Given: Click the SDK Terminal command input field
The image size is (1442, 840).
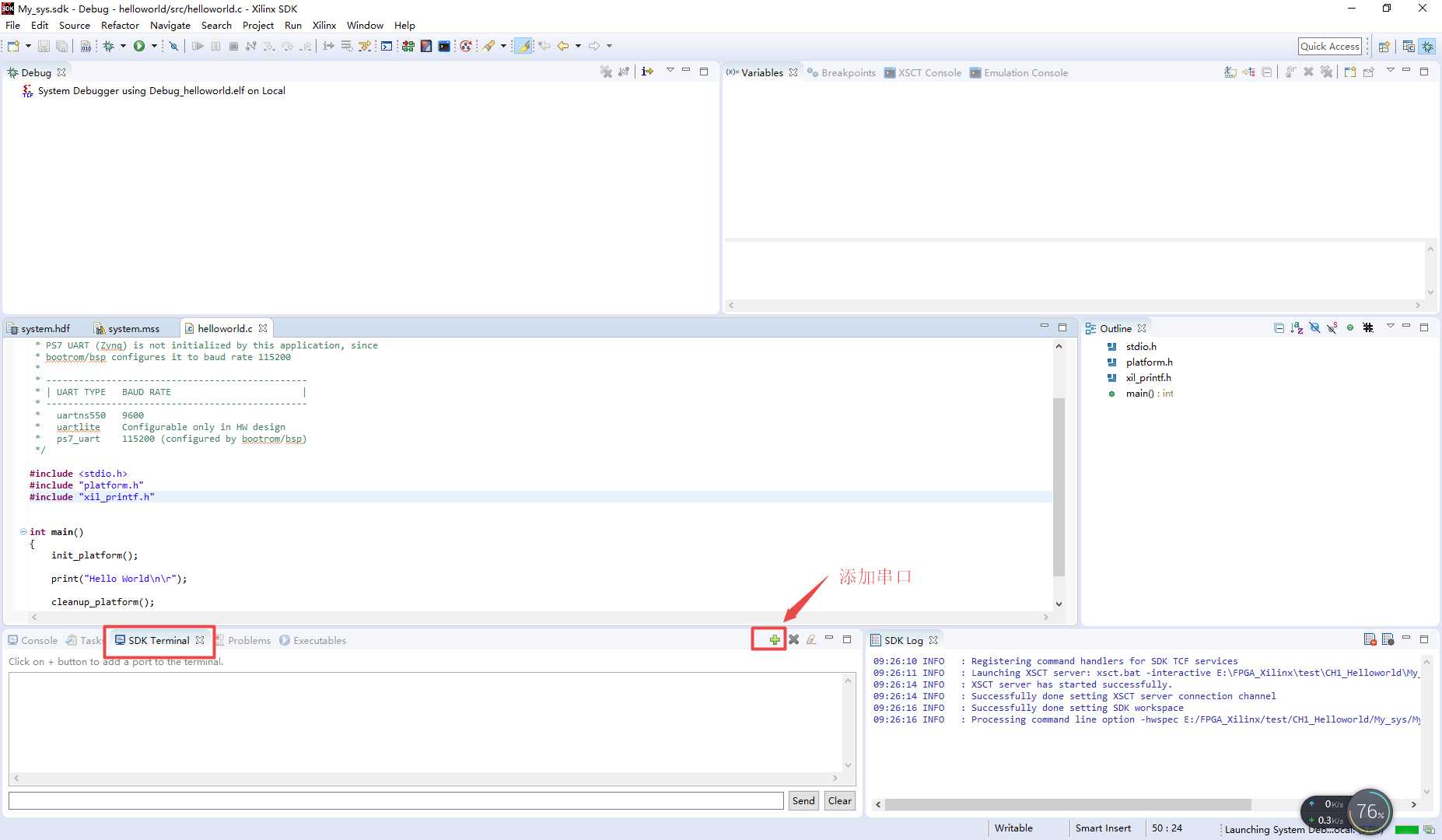Looking at the screenshot, I should pos(396,800).
